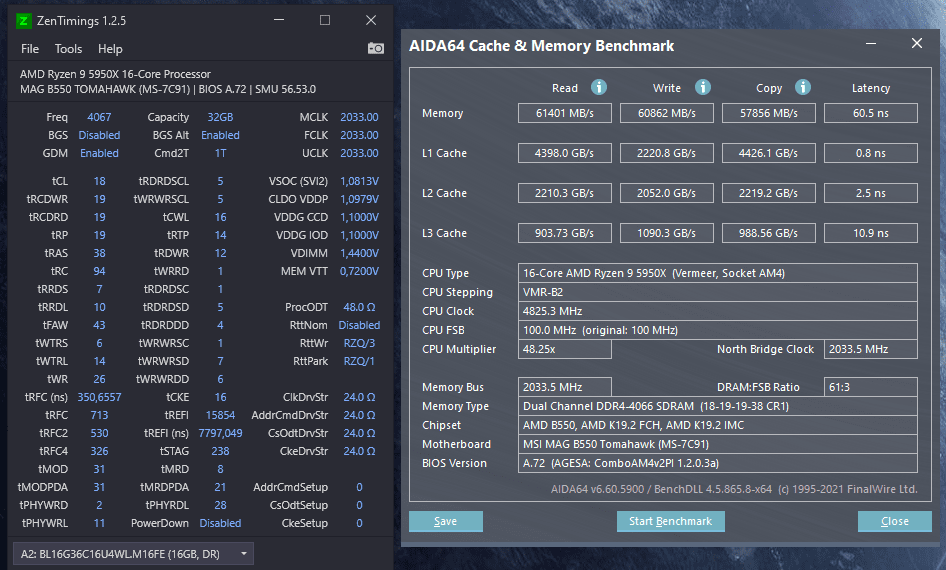Click the Motherboard field MSI MAG B550 Tomahawk
This screenshot has height=570, width=946.
point(717,444)
